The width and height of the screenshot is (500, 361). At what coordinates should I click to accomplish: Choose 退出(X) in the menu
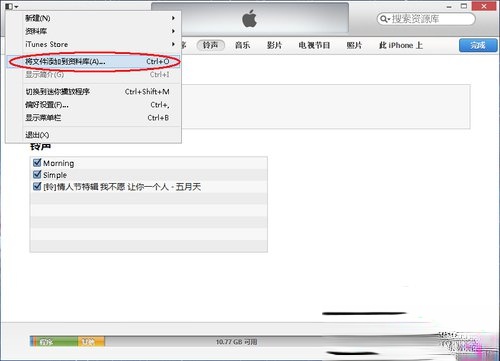pos(94,135)
